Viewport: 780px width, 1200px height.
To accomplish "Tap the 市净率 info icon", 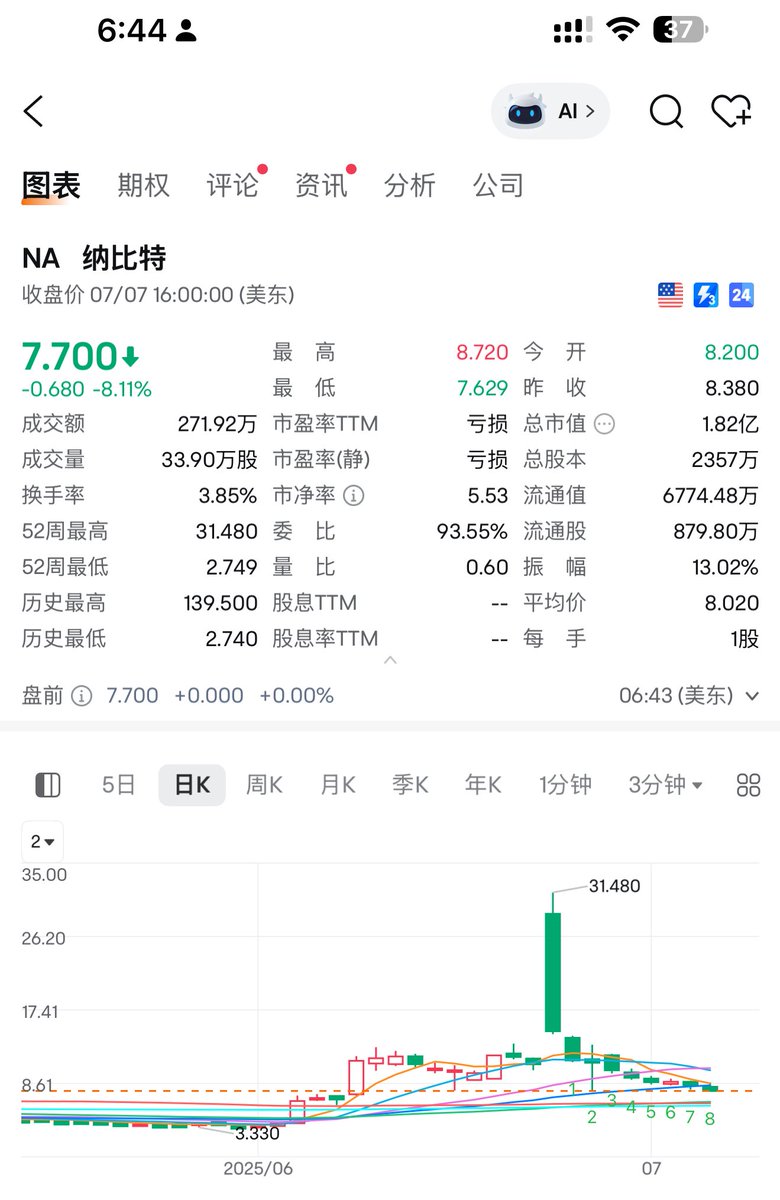I will point(354,496).
